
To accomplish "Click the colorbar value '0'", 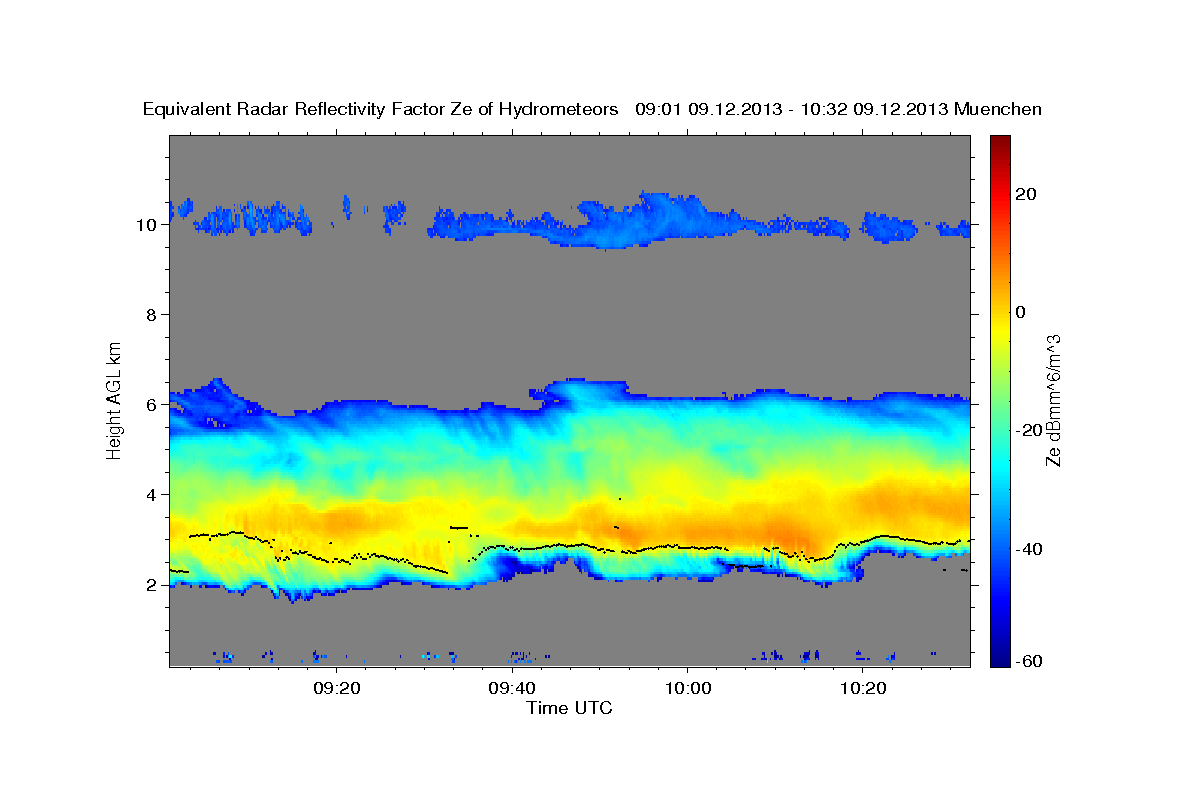I will [1021, 312].
